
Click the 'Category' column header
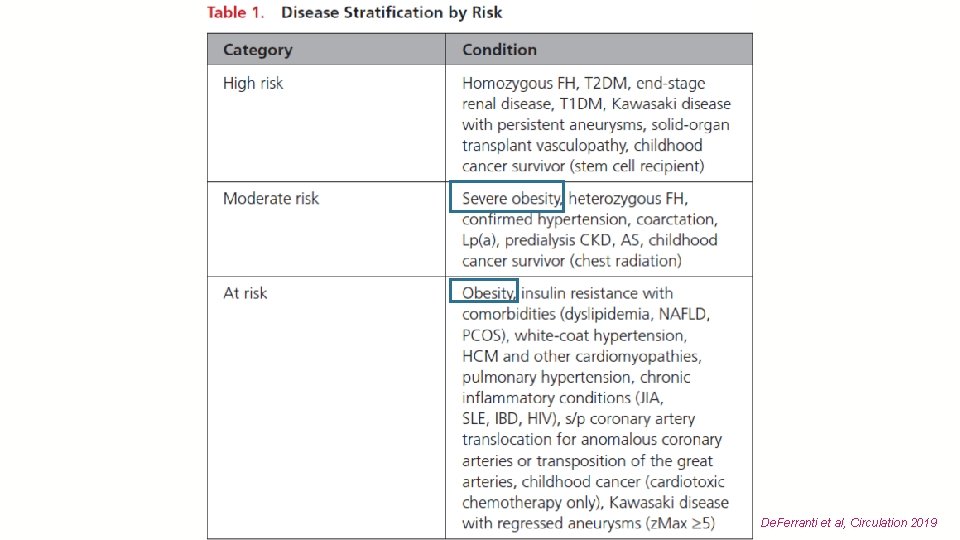(x=326, y=50)
